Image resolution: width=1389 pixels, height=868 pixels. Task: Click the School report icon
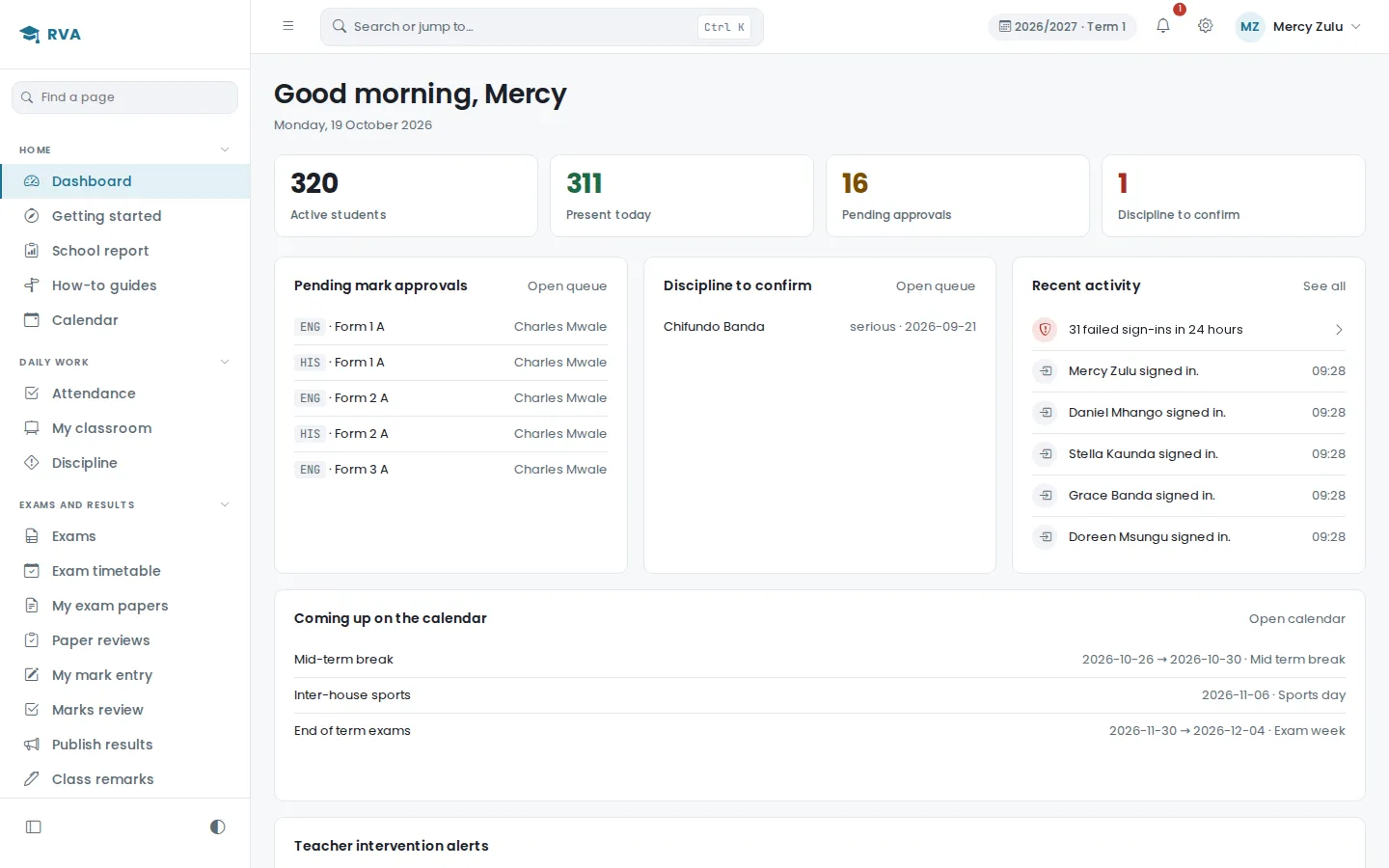click(32, 251)
